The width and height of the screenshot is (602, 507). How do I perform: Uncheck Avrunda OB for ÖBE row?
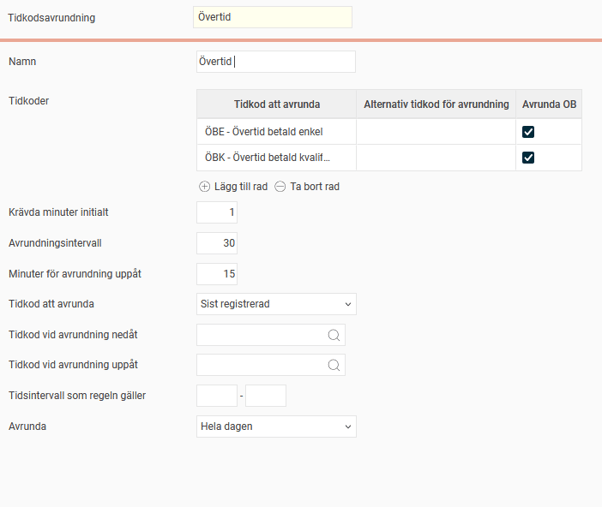click(x=528, y=131)
